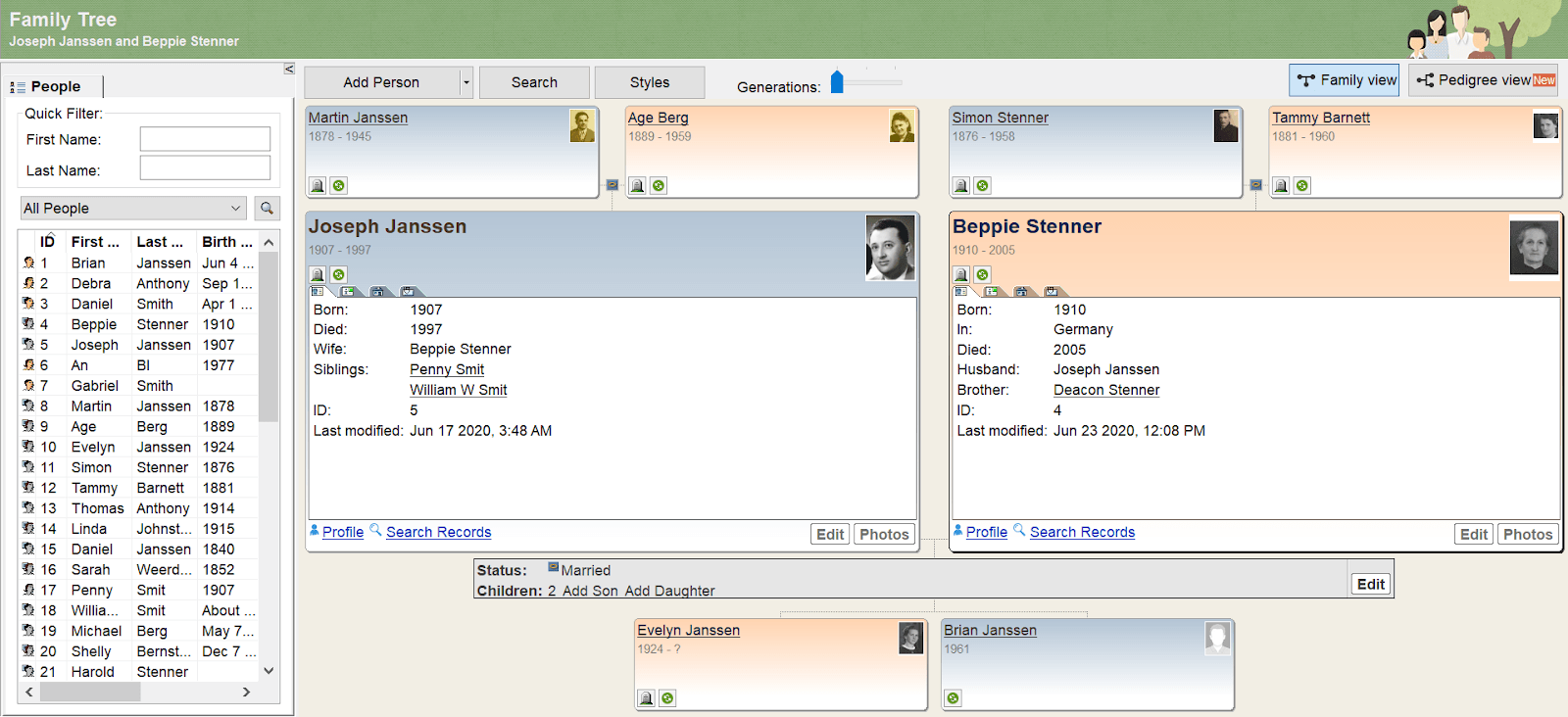1568x717 pixels.
Task: Open Beppie's second info tab
Action: click(992, 291)
